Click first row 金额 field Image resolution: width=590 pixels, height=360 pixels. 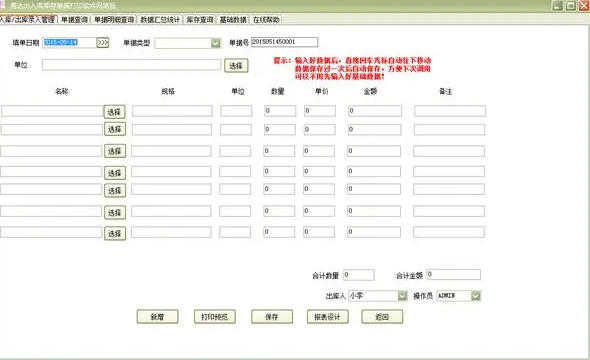tap(374, 111)
